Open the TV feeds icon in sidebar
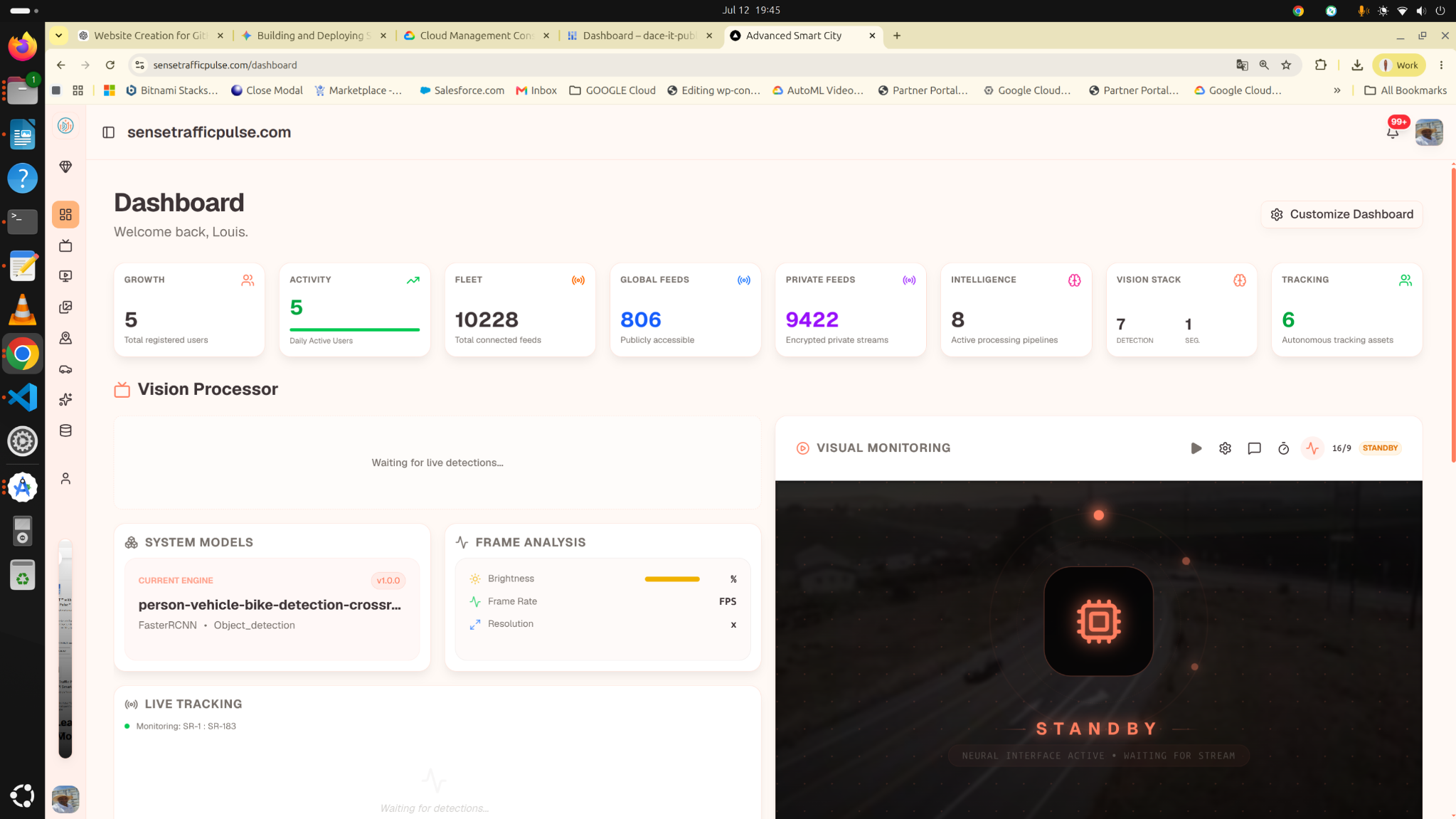Viewport: 1456px width, 819px height. pyautogui.click(x=65, y=245)
